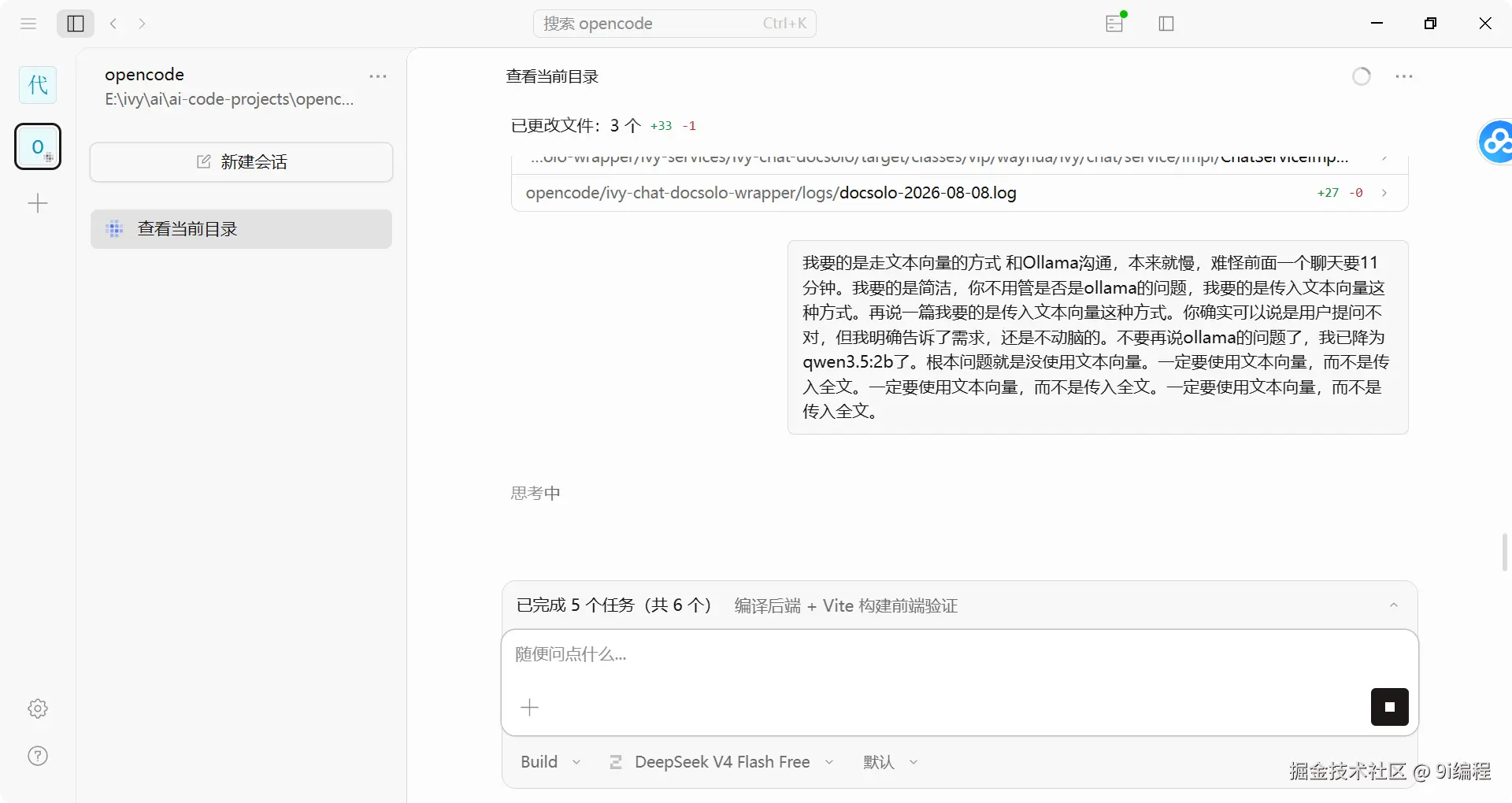
Task: Click the conversation scrollbar thumb
Action: pyautogui.click(x=1505, y=552)
